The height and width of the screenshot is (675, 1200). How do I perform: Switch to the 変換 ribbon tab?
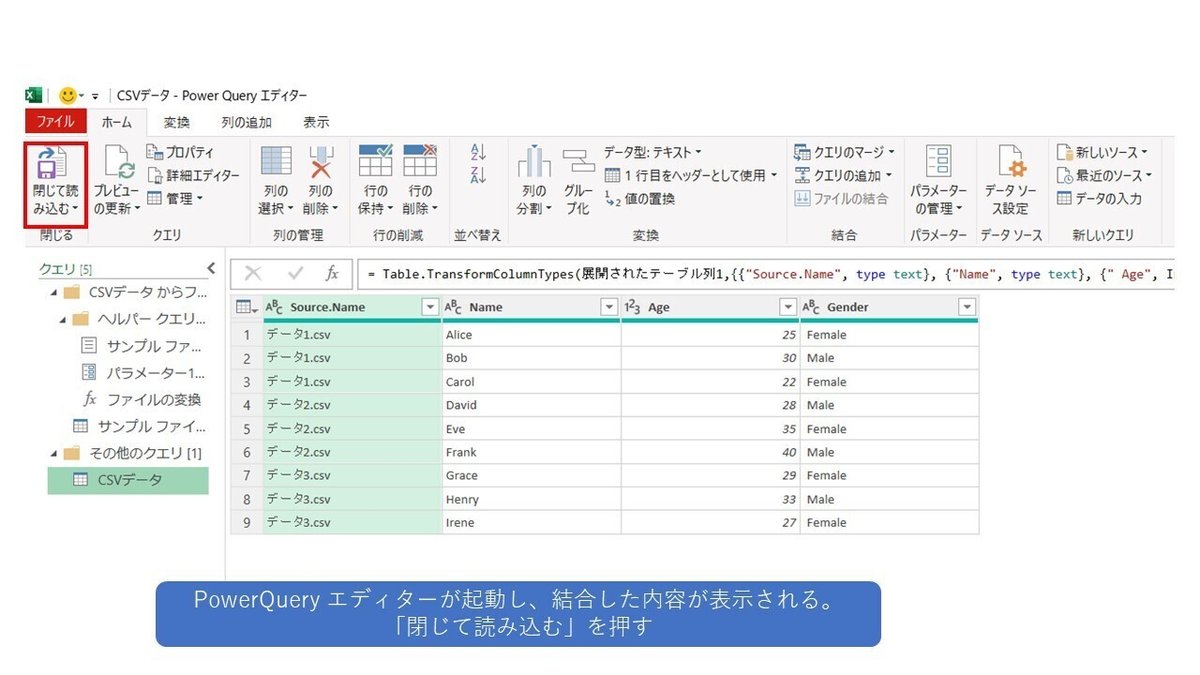coord(175,121)
